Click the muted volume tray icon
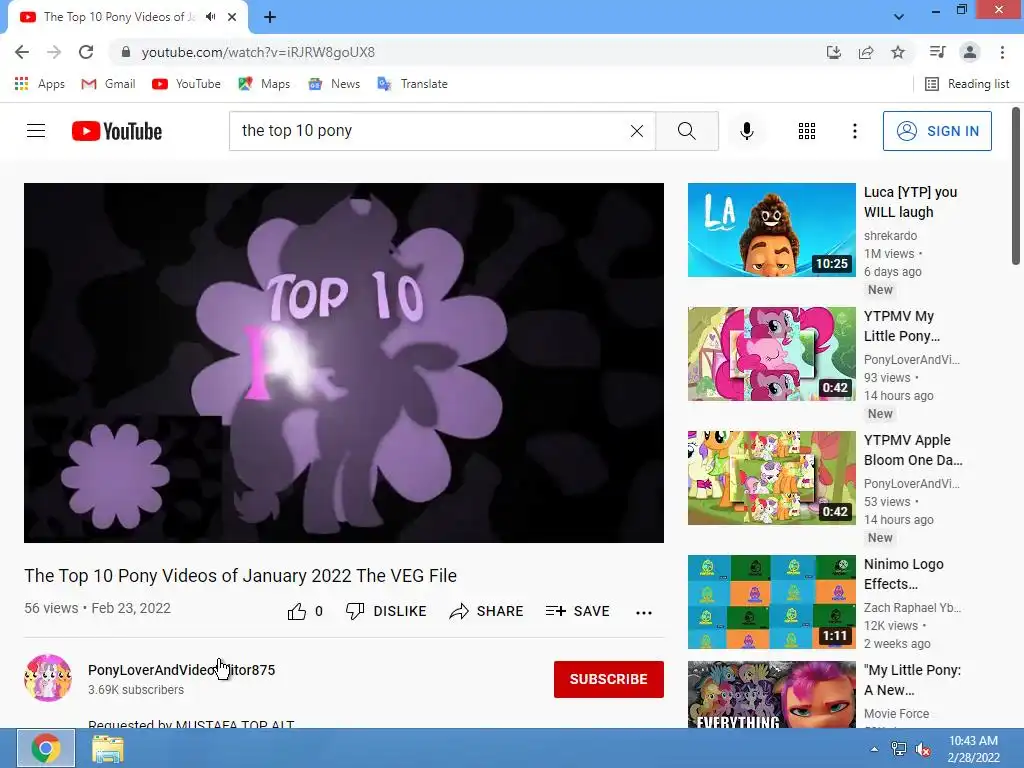Viewport: 1024px width, 768px height. click(x=923, y=749)
